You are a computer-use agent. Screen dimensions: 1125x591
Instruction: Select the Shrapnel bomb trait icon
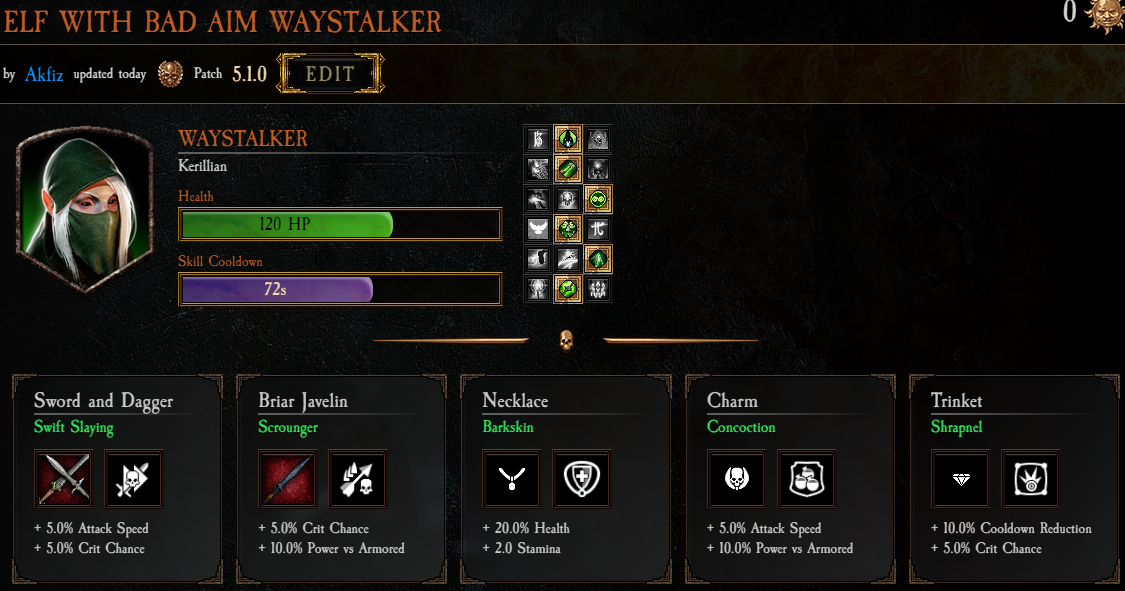pos(1030,478)
